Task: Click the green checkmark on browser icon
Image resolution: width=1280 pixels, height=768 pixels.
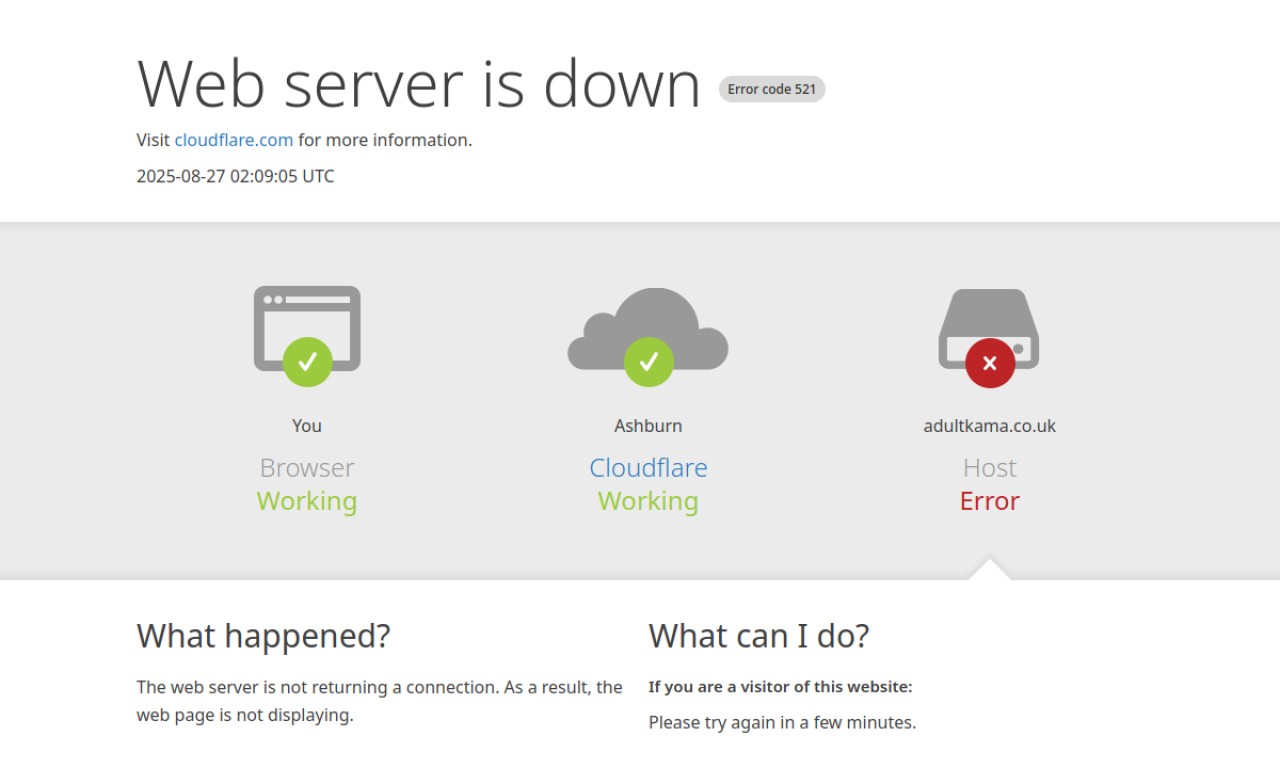Action: 307,362
